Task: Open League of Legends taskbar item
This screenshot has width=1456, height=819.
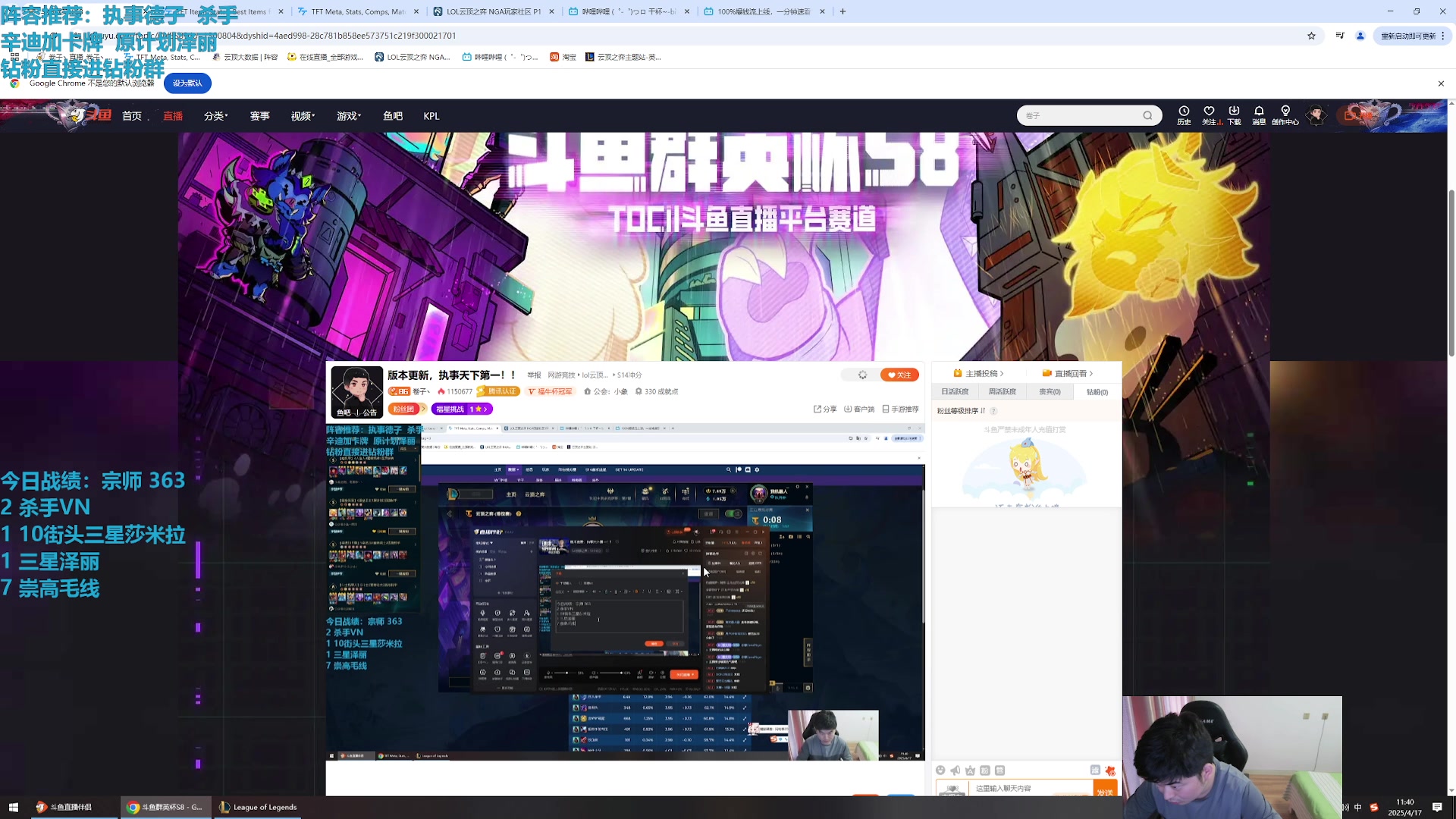Action: 259,807
